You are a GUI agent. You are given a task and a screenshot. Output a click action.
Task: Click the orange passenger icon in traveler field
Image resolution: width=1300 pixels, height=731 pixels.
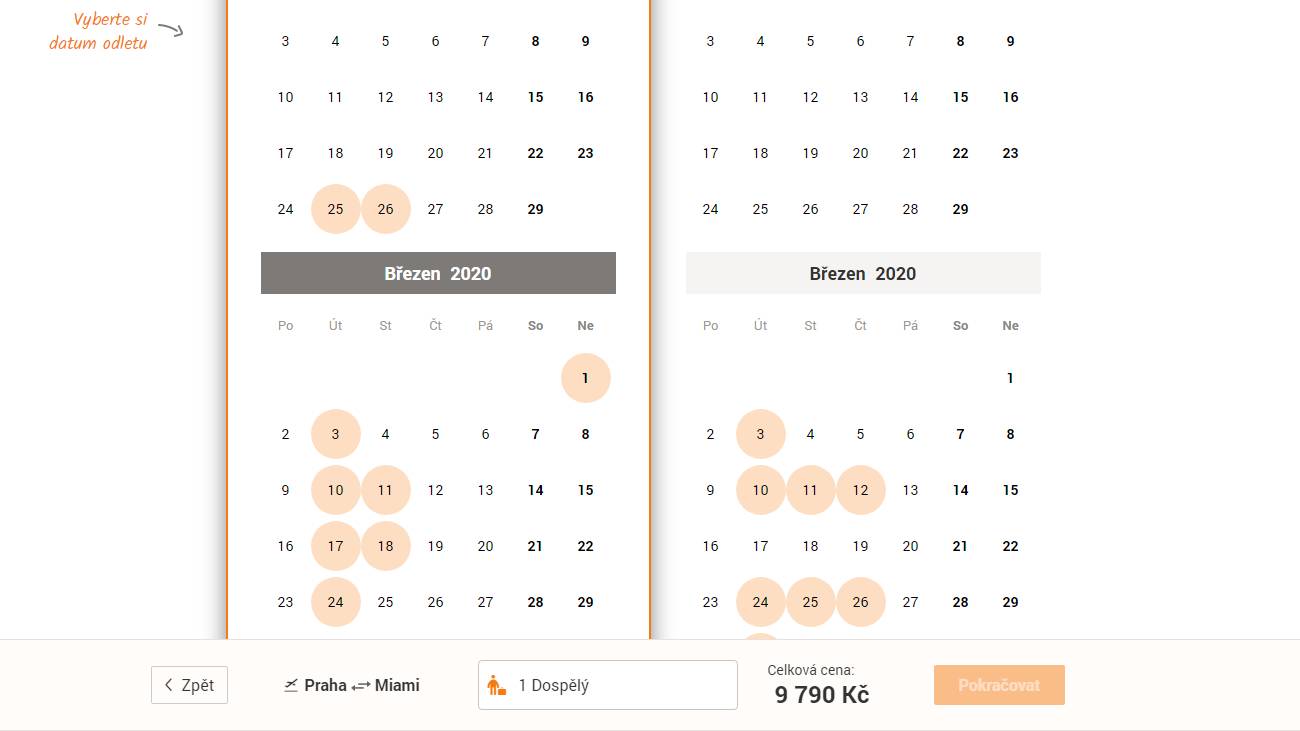tap(496, 685)
